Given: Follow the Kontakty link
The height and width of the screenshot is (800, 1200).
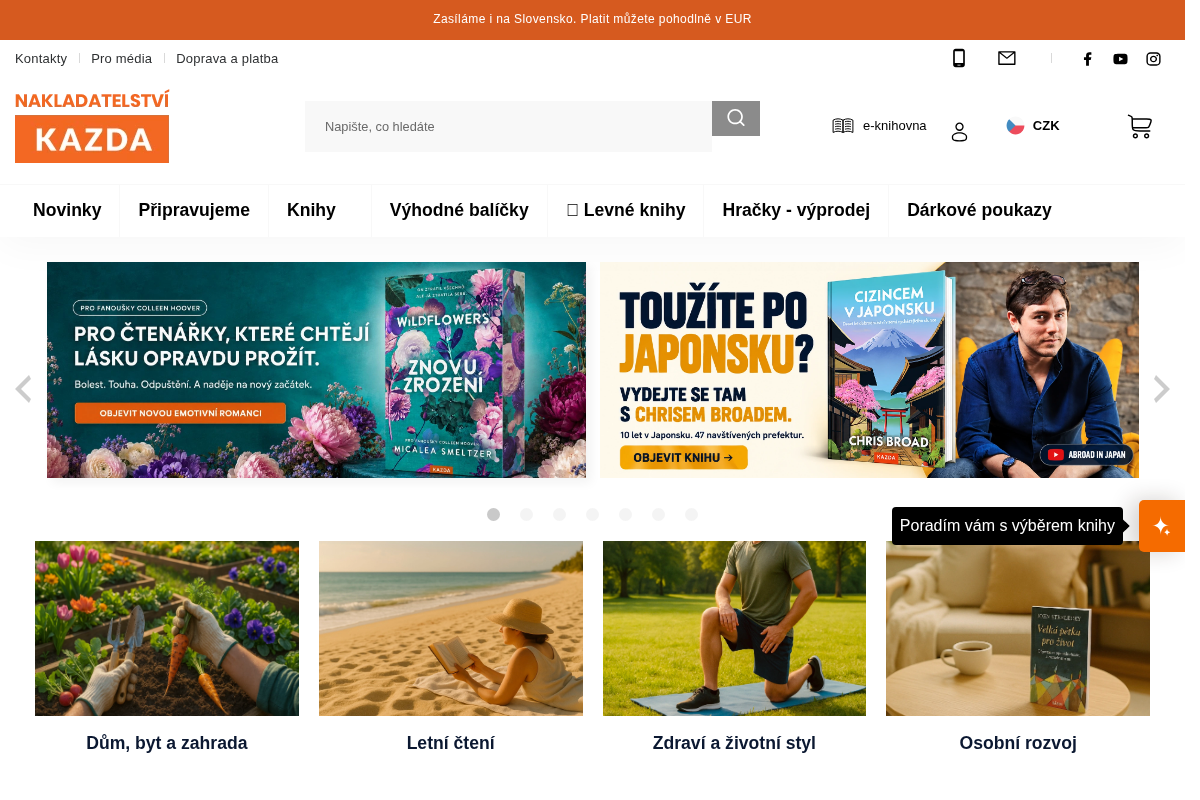Looking at the screenshot, I should (x=41, y=58).
